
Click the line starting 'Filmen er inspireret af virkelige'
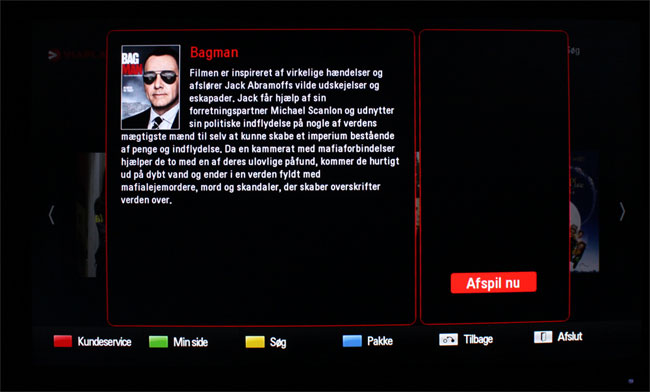coord(286,73)
